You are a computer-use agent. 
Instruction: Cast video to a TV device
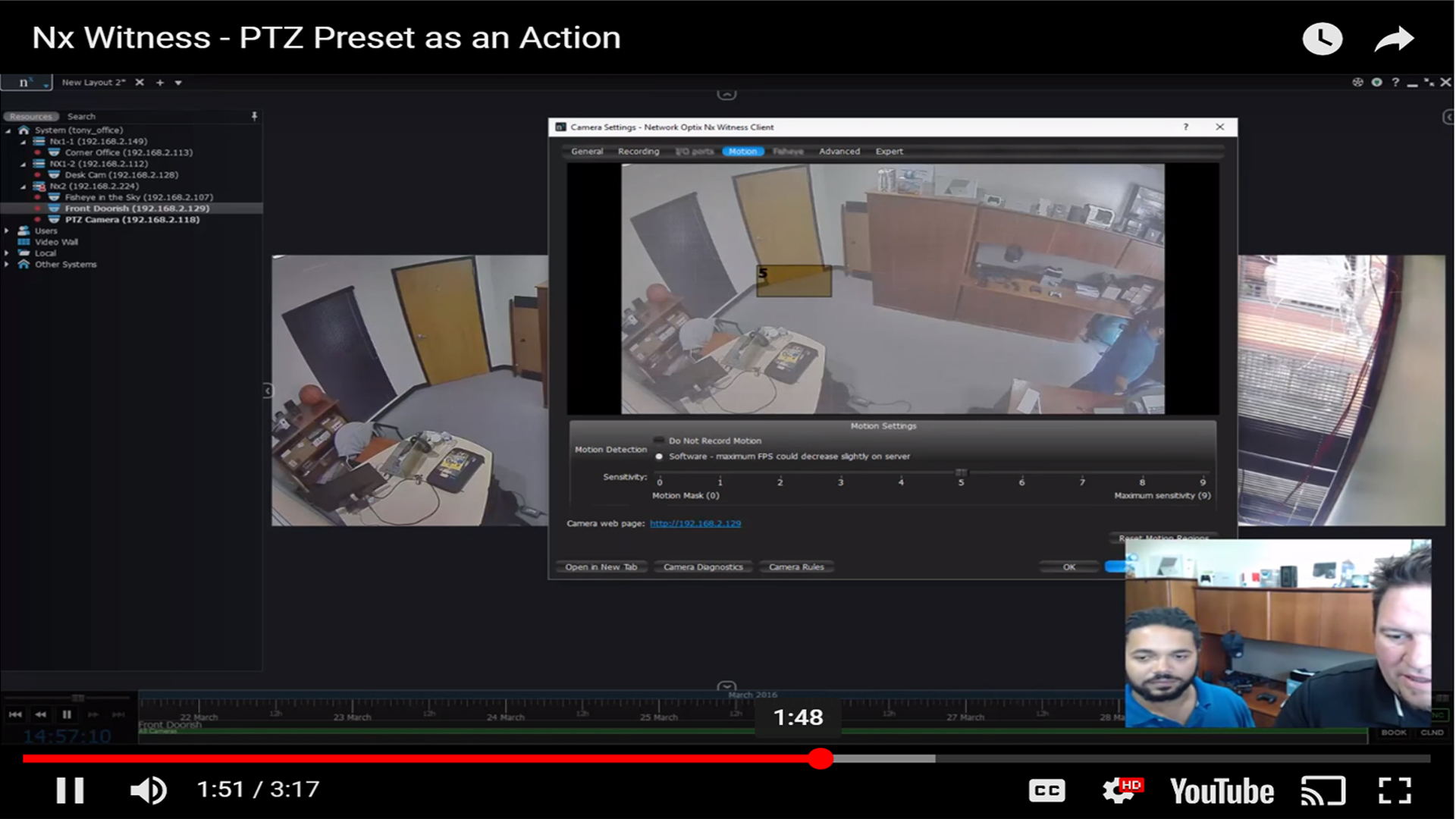click(1323, 791)
